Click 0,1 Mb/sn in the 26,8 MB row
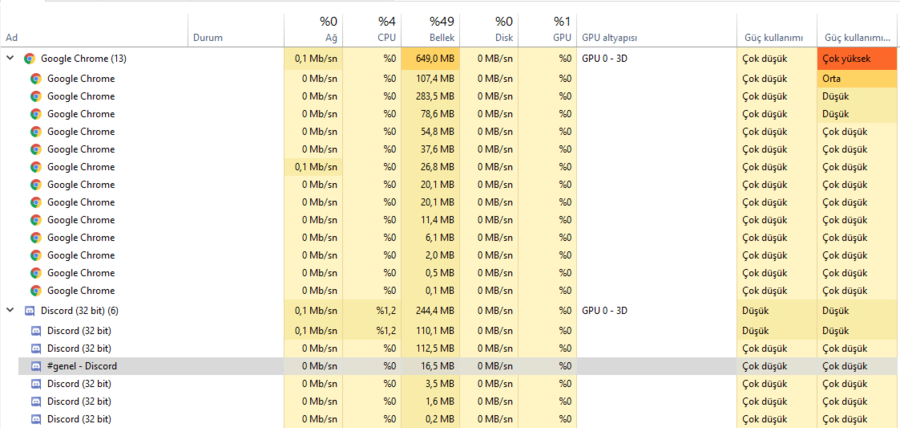 (313, 167)
